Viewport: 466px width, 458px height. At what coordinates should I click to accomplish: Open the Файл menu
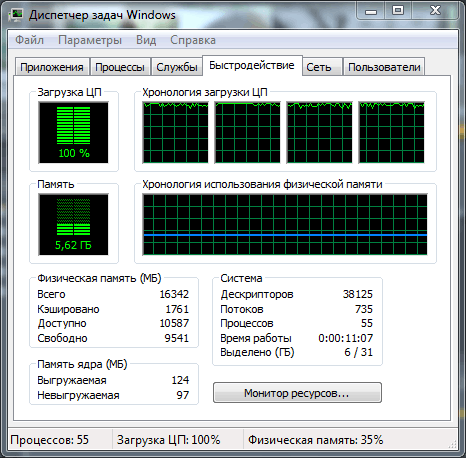pyautogui.click(x=29, y=40)
